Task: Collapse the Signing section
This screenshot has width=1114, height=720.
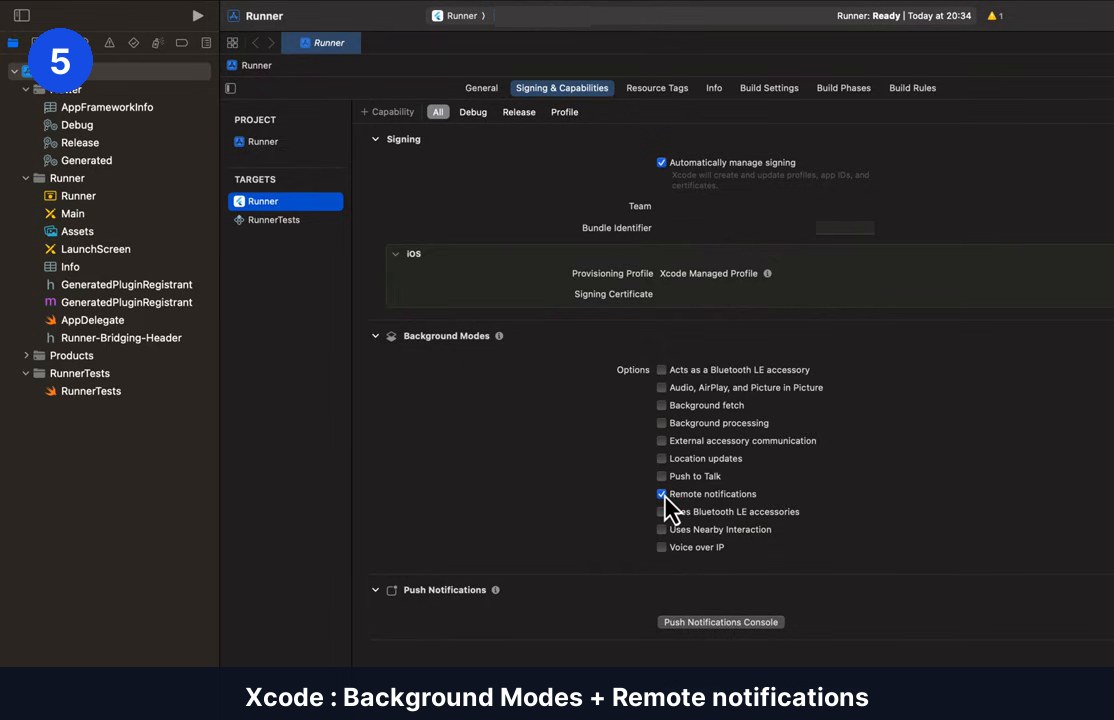Action: (375, 139)
